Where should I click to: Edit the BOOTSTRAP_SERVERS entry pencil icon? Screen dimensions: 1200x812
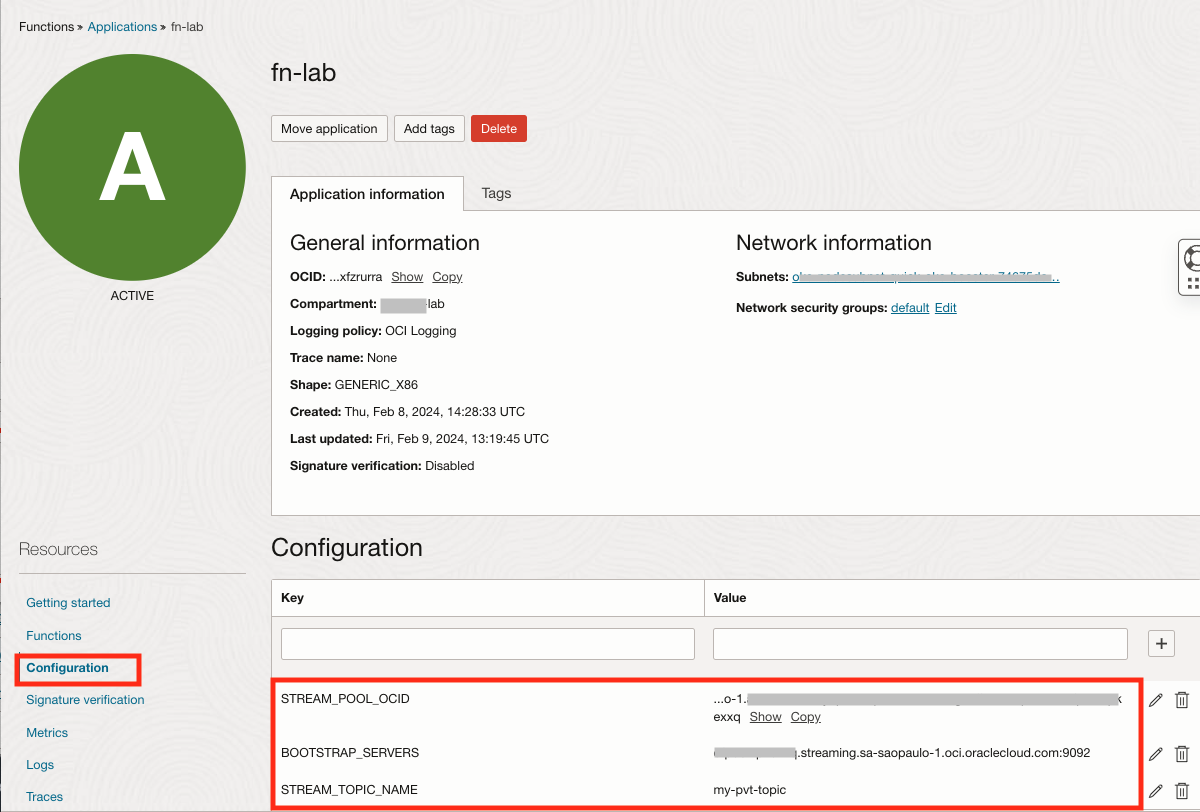coord(1156,753)
